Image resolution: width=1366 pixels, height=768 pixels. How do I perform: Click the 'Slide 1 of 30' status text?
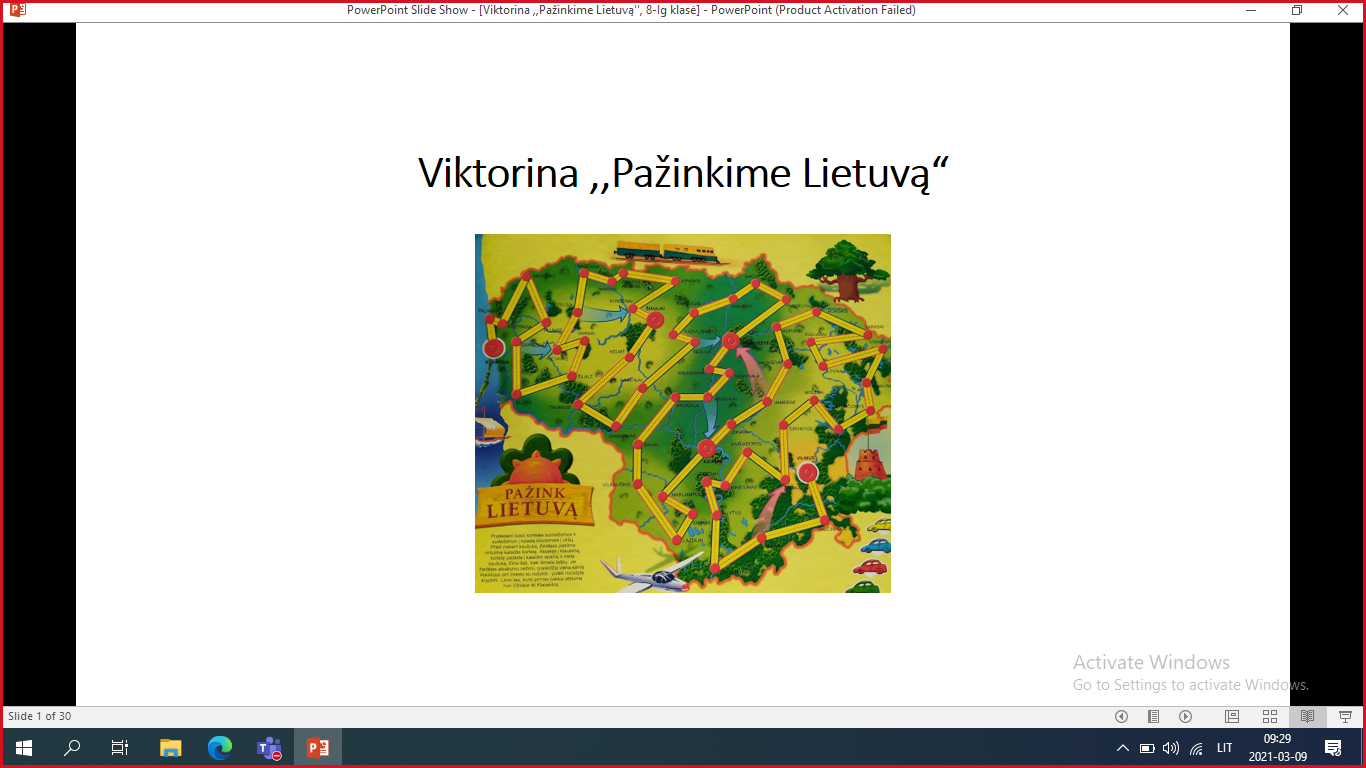click(x=40, y=716)
